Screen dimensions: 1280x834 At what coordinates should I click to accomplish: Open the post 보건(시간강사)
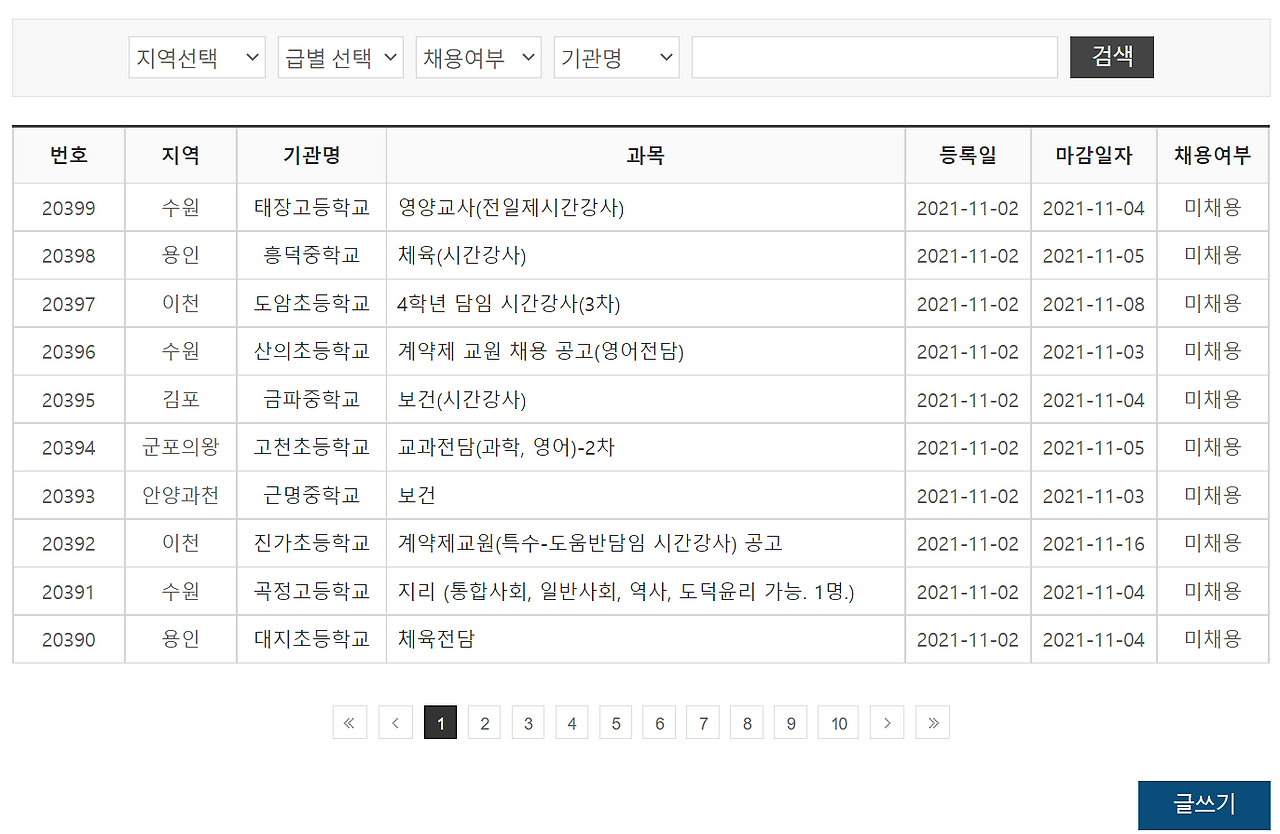coord(462,400)
